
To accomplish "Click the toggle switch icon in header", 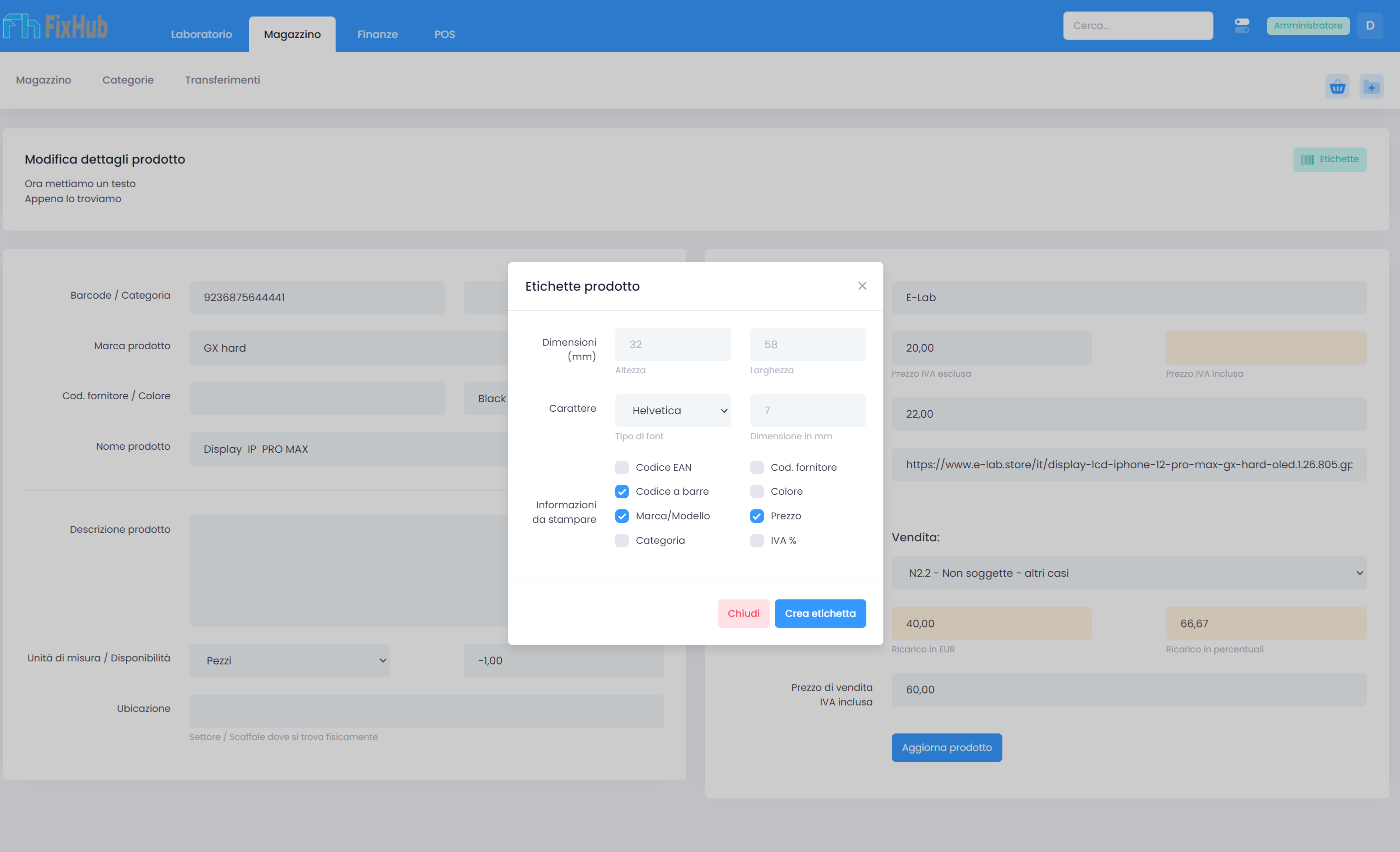I will pos(1242,26).
